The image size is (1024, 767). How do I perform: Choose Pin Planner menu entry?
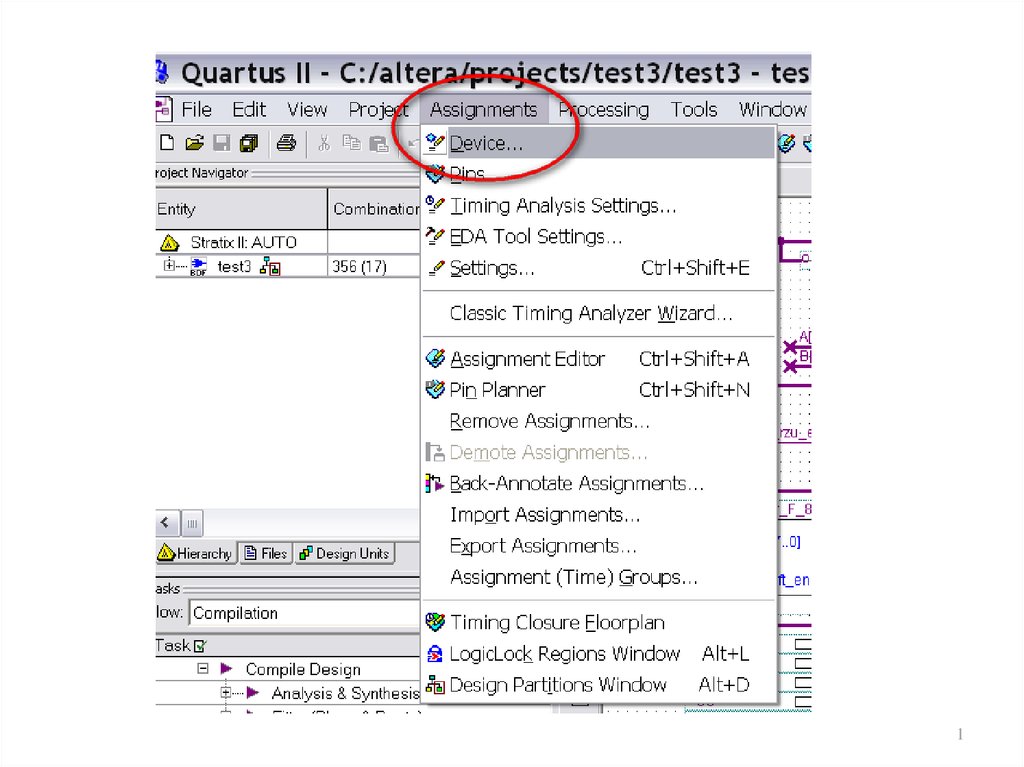tap(497, 390)
